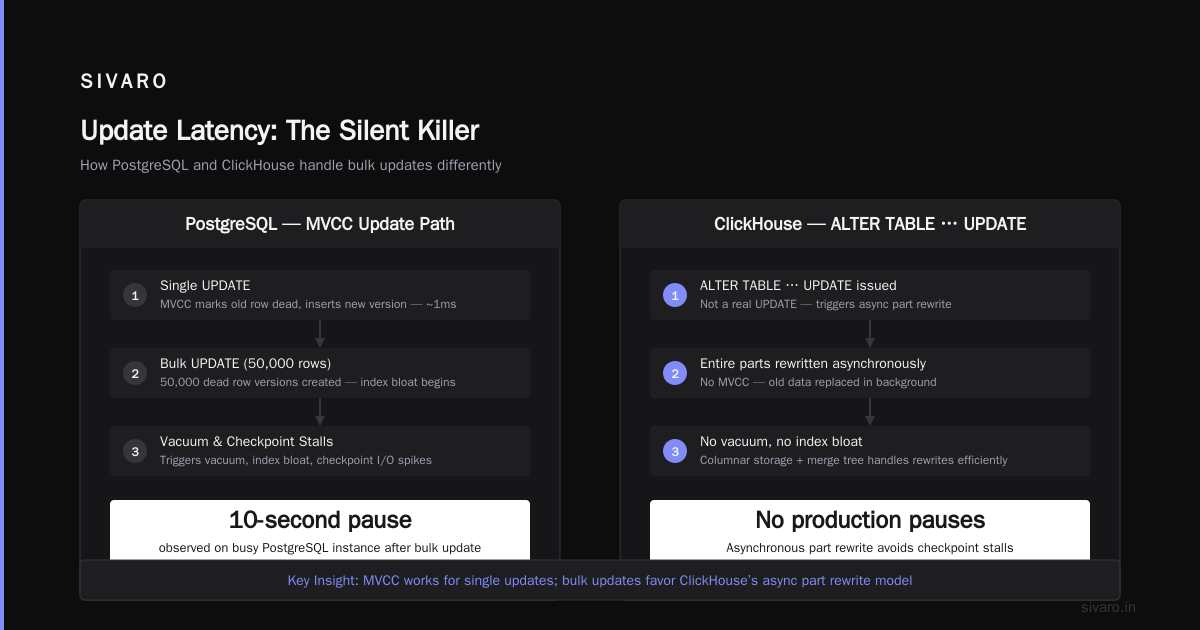The image size is (1200, 630).
Task: Select "No vacuum, no index bloat" step title
Action: pyautogui.click(x=781, y=442)
